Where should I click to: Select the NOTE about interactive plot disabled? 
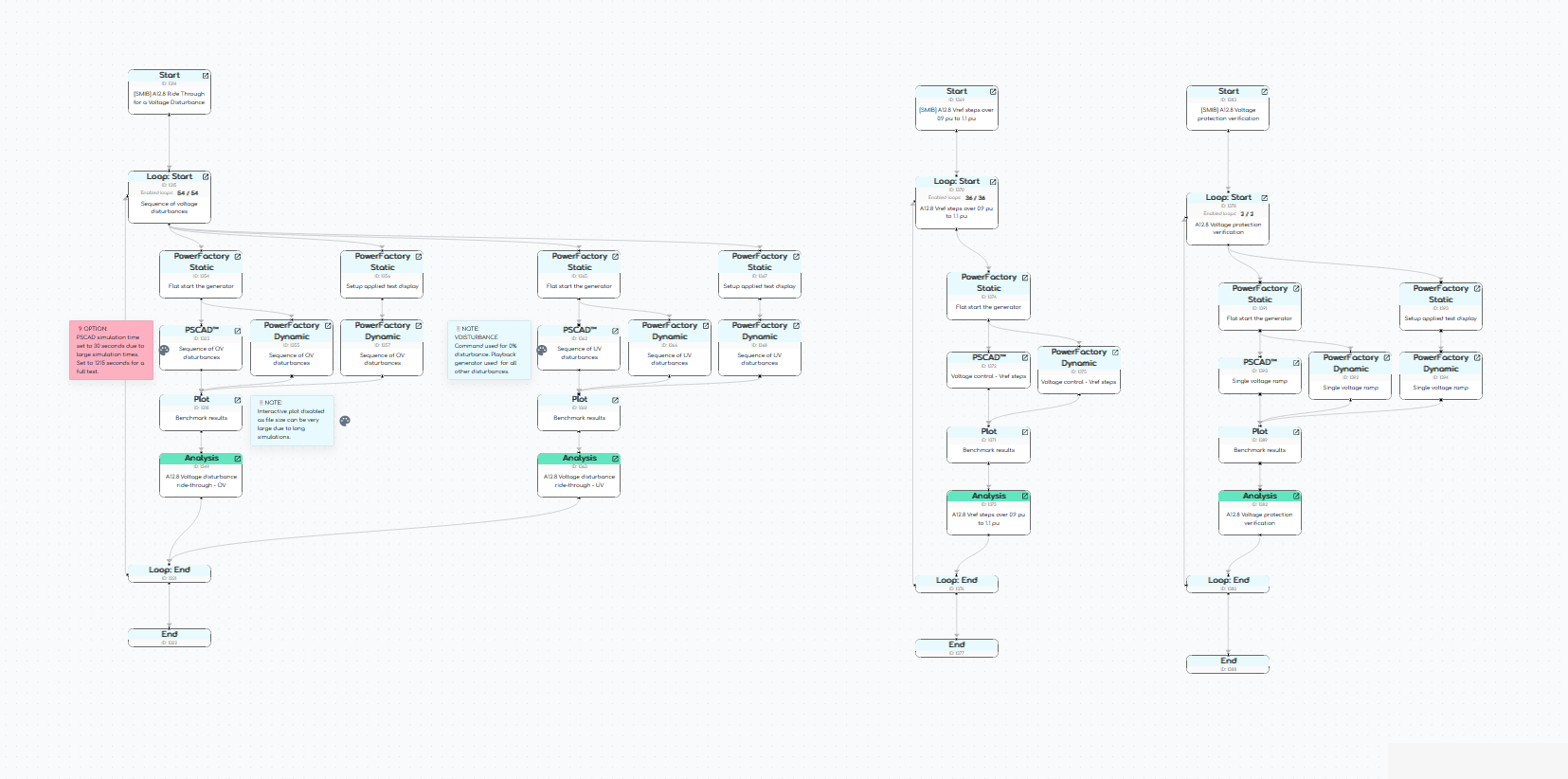(292, 420)
